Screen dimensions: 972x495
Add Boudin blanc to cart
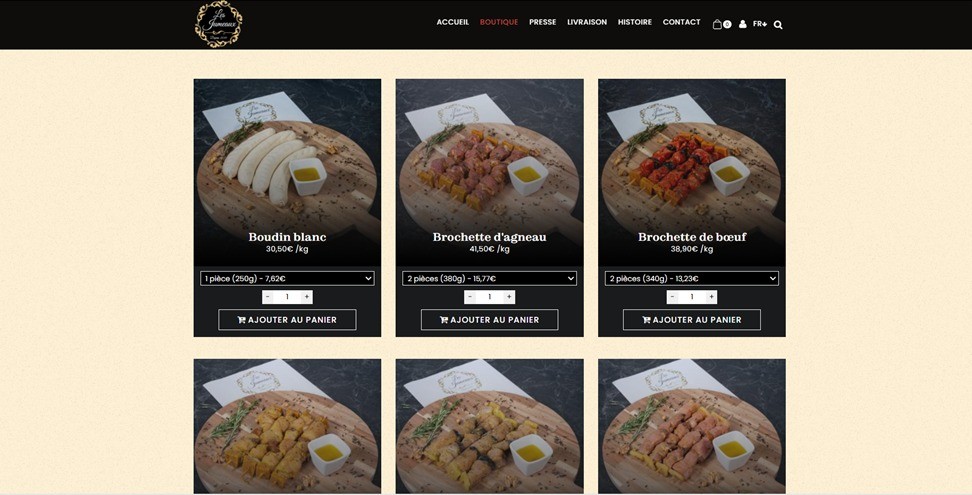(287, 320)
